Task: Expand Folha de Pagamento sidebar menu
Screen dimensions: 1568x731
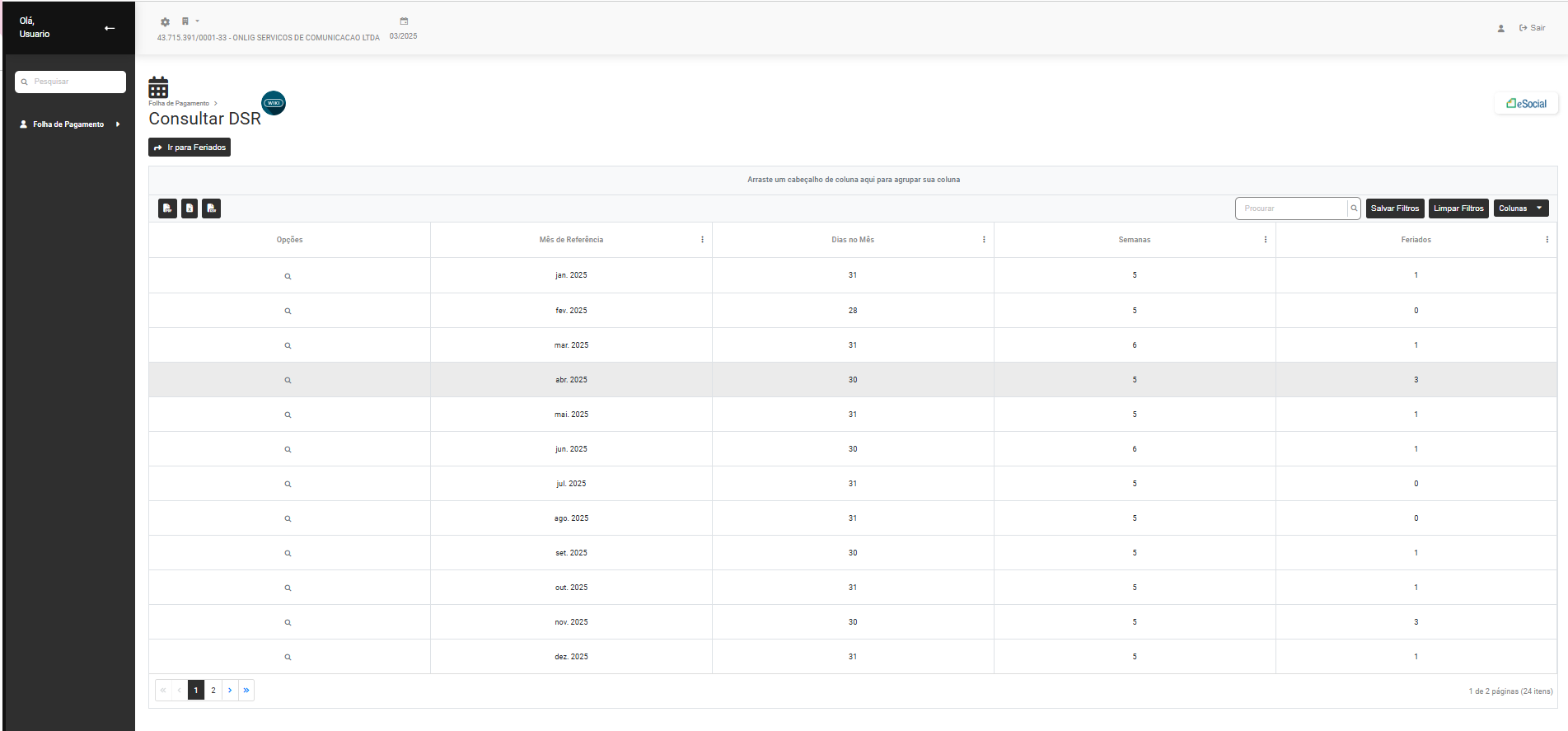Action: coord(69,124)
